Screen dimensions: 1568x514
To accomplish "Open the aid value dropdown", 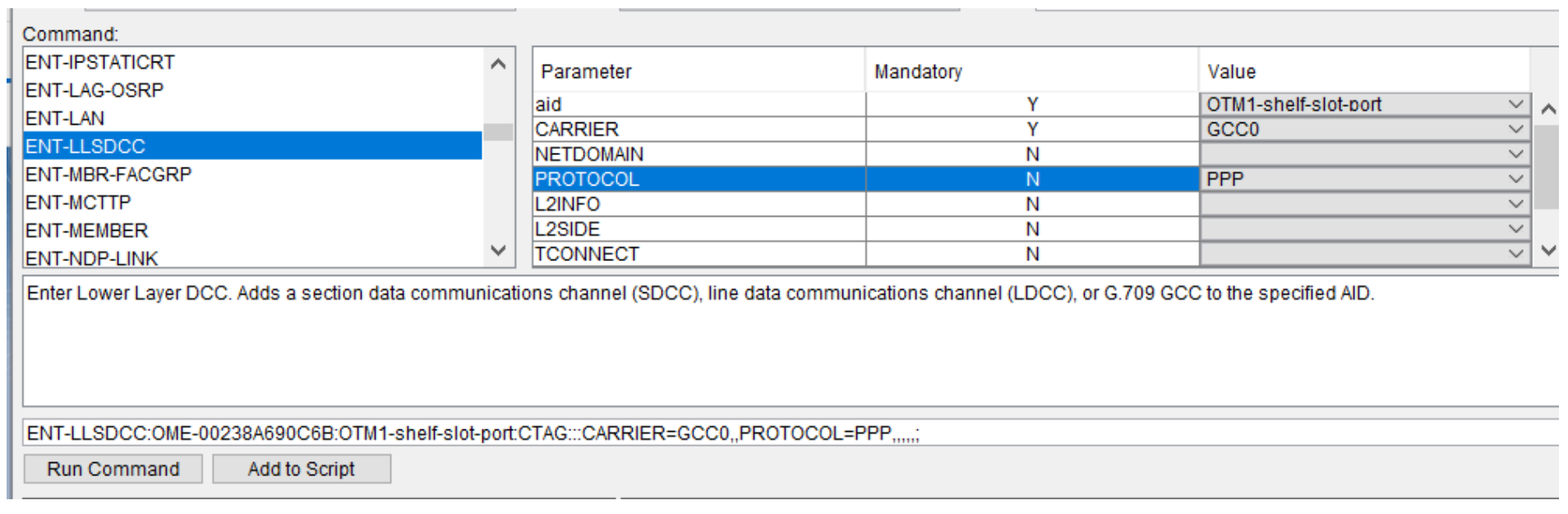I will point(1515,104).
